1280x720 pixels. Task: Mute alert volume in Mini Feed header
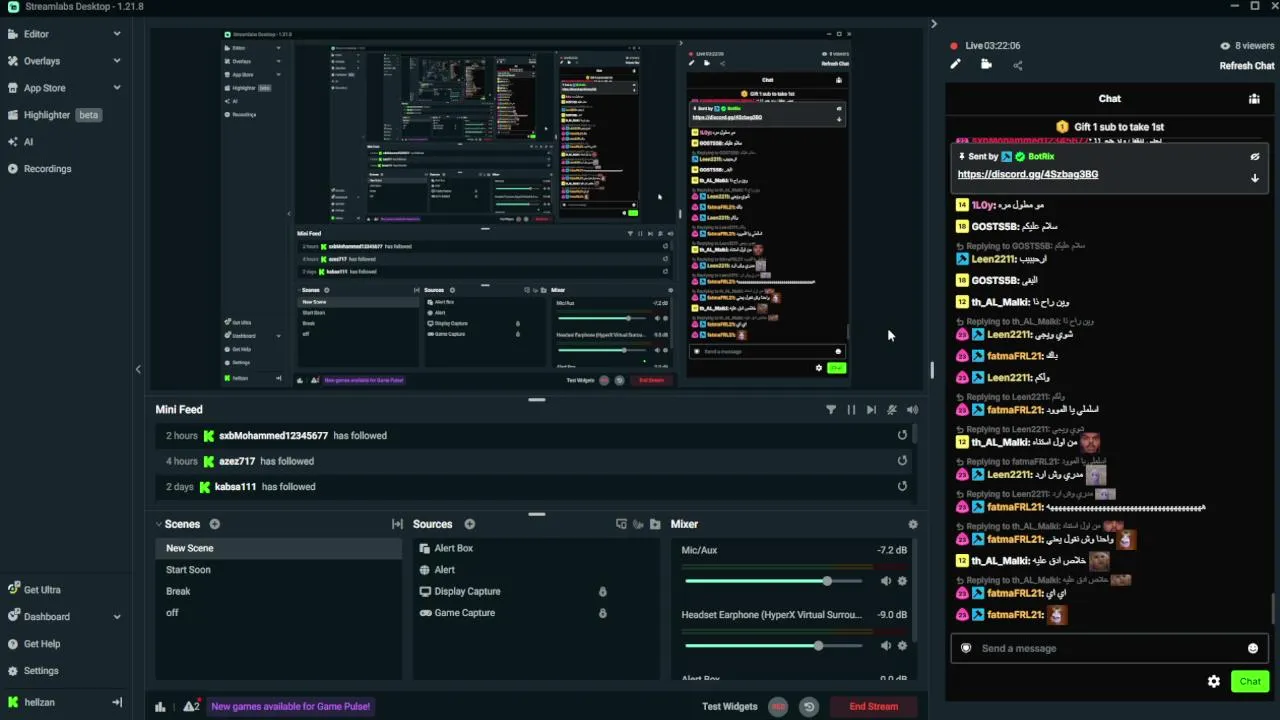[x=912, y=410]
